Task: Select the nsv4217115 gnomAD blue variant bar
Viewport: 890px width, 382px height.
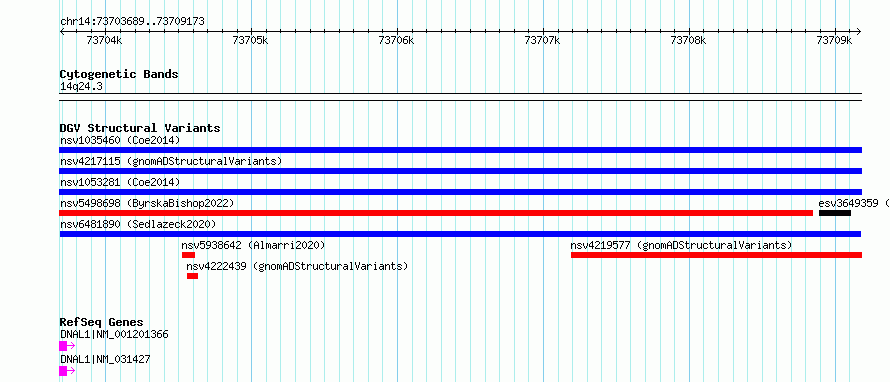Action: click(x=460, y=171)
